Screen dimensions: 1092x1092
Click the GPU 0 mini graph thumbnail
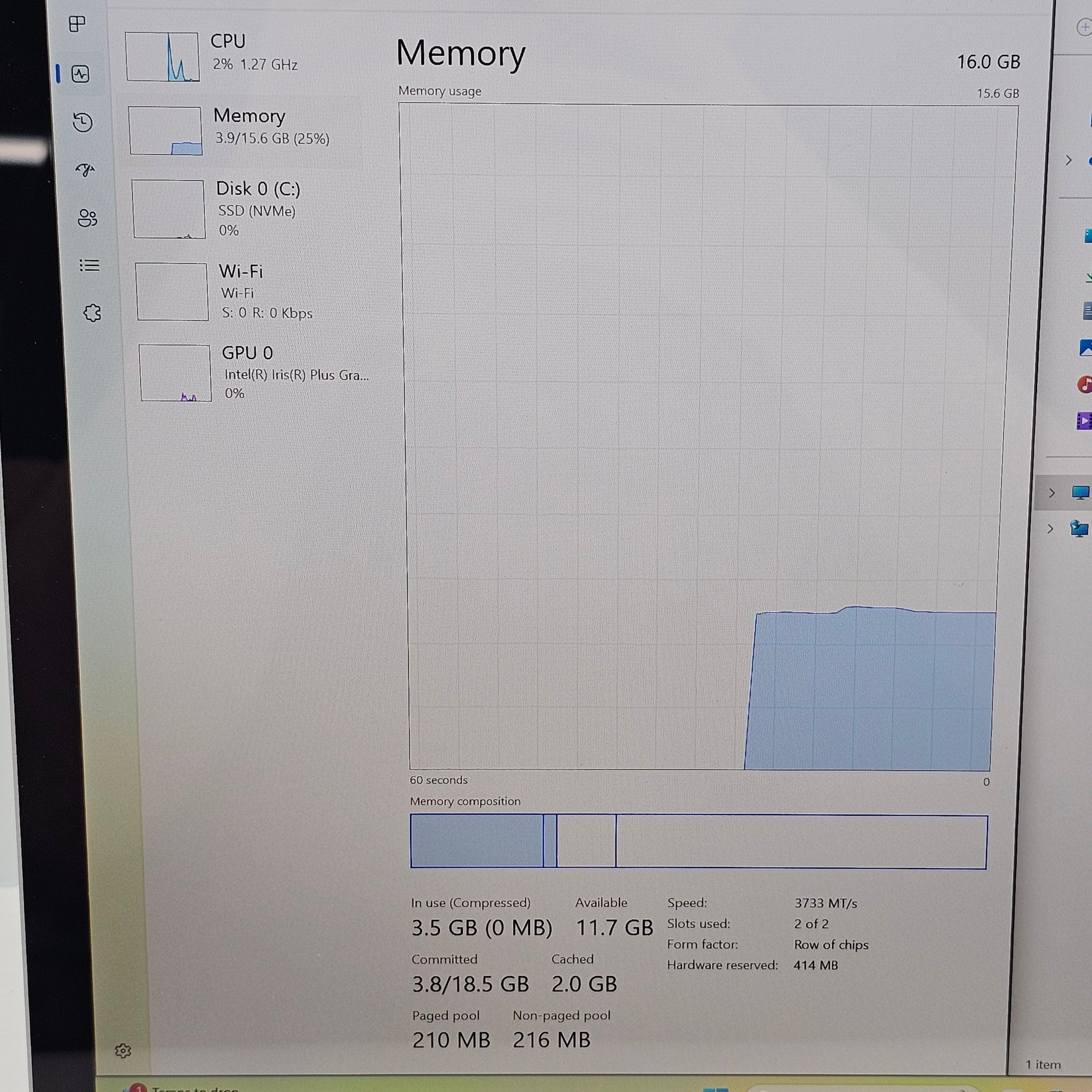tap(175, 373)
